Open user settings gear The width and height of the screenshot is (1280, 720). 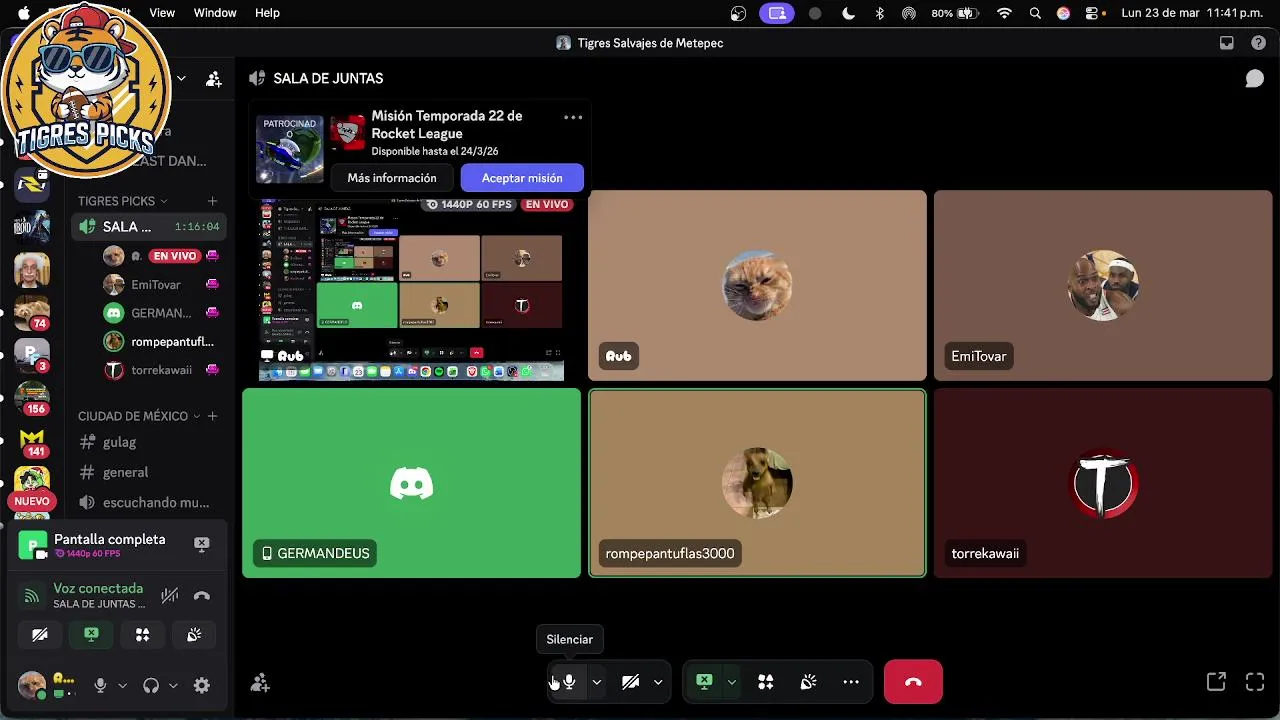pos(202,685)
